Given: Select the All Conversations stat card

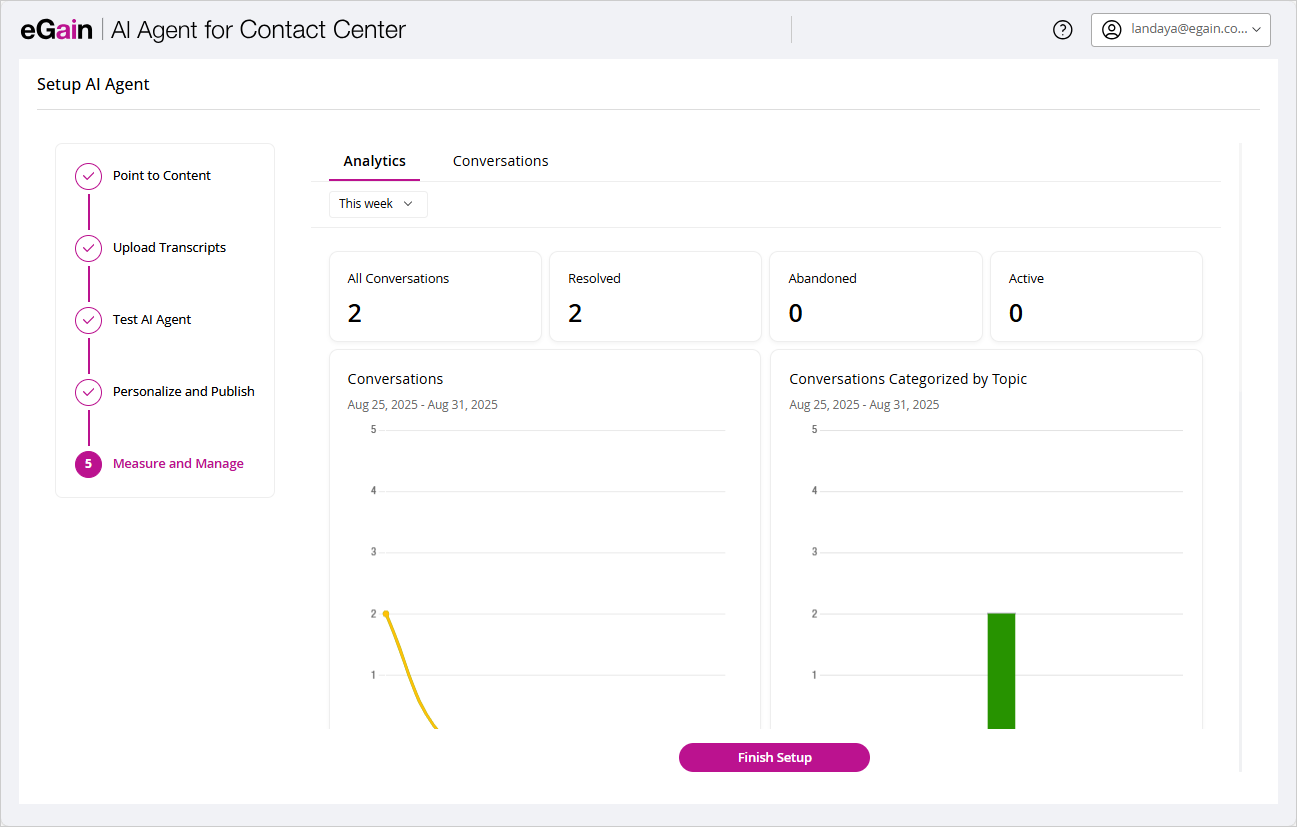Looking at the screenshot, I should click(x=435, y=297).
